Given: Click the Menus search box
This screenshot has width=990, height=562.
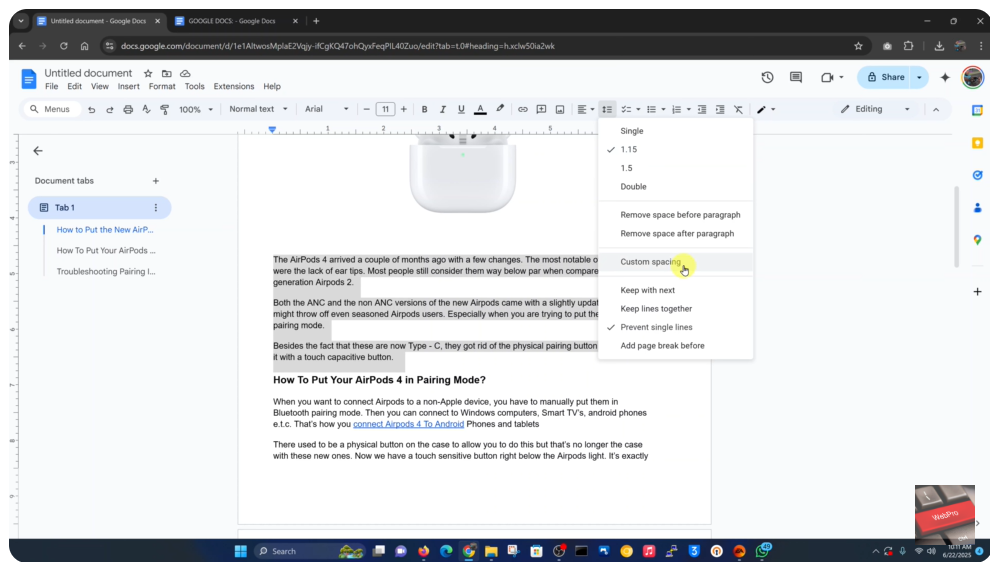Looking at the screenshot, I should (53, 109).
